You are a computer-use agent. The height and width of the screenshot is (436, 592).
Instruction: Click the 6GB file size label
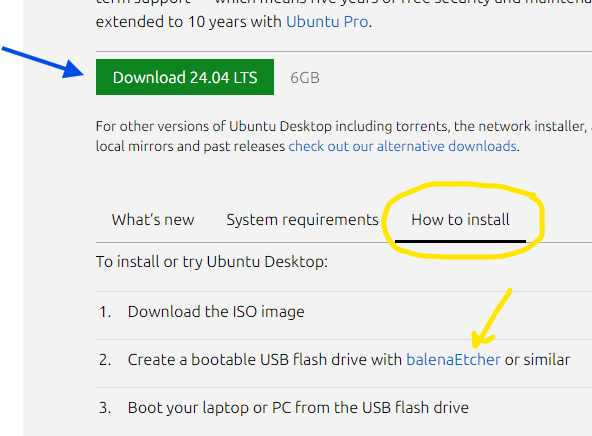[x=305, y=78]
